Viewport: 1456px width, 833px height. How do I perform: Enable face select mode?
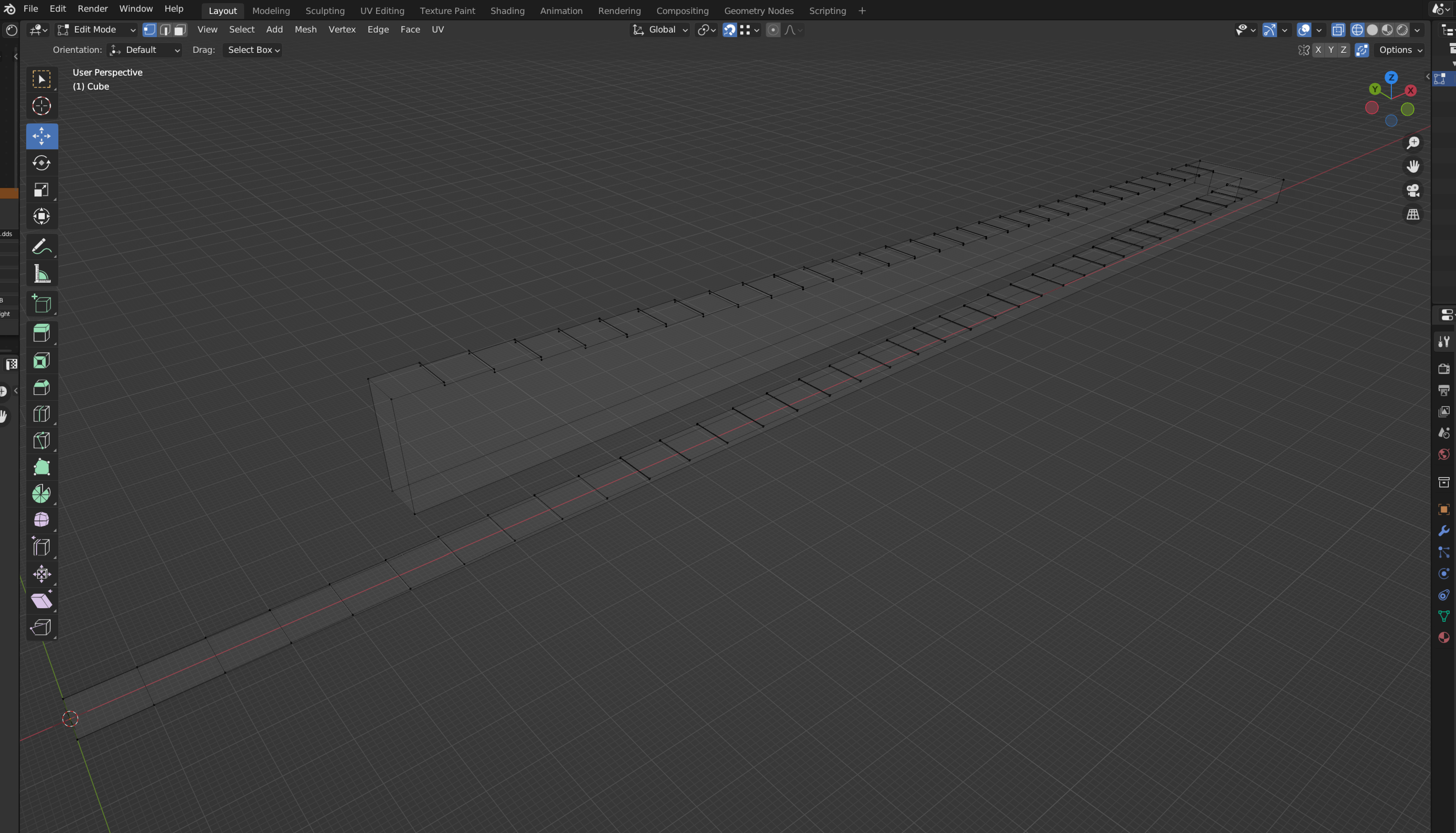[180, 30]
